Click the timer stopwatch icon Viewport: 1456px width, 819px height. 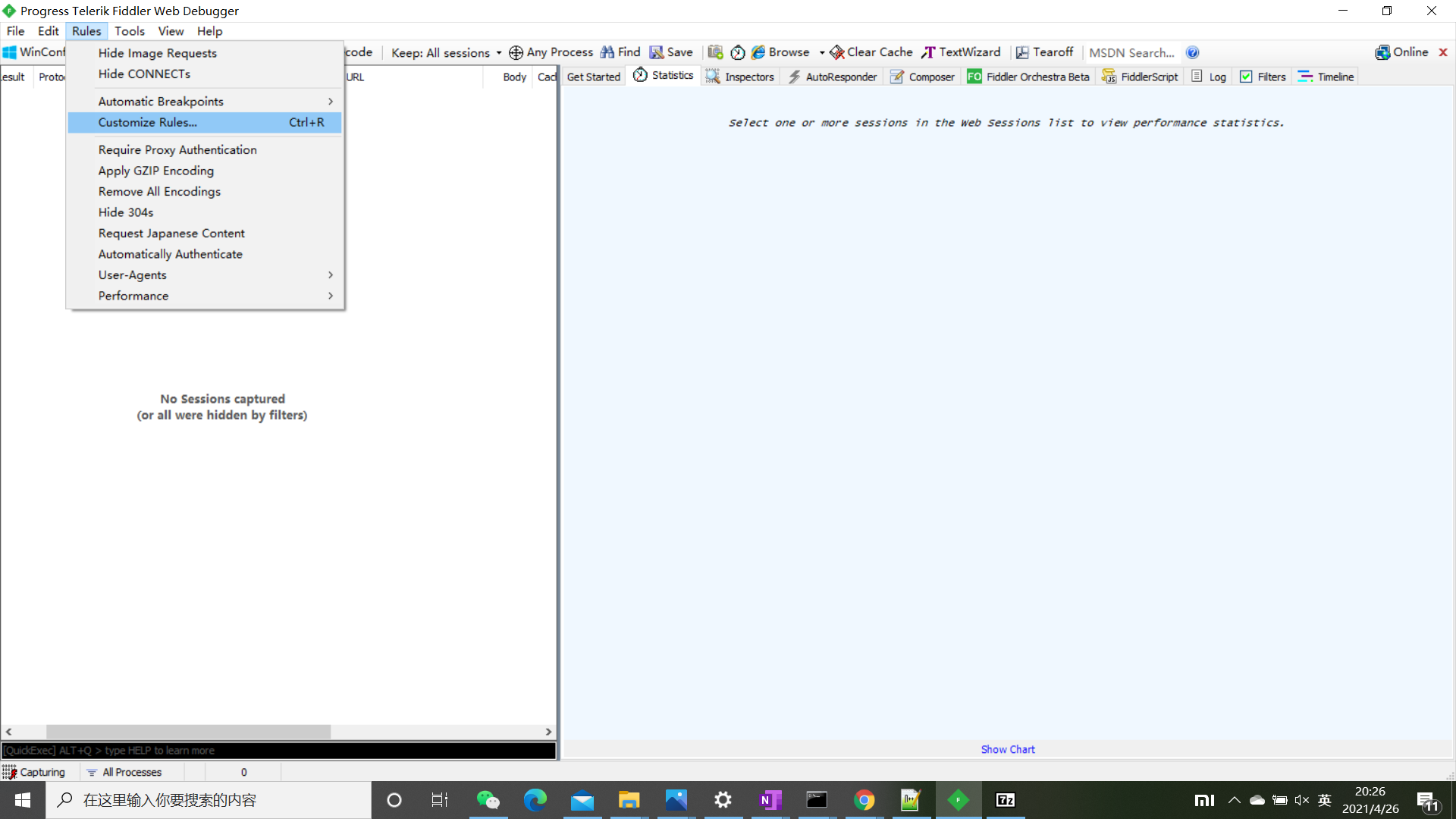coord(738,52)
